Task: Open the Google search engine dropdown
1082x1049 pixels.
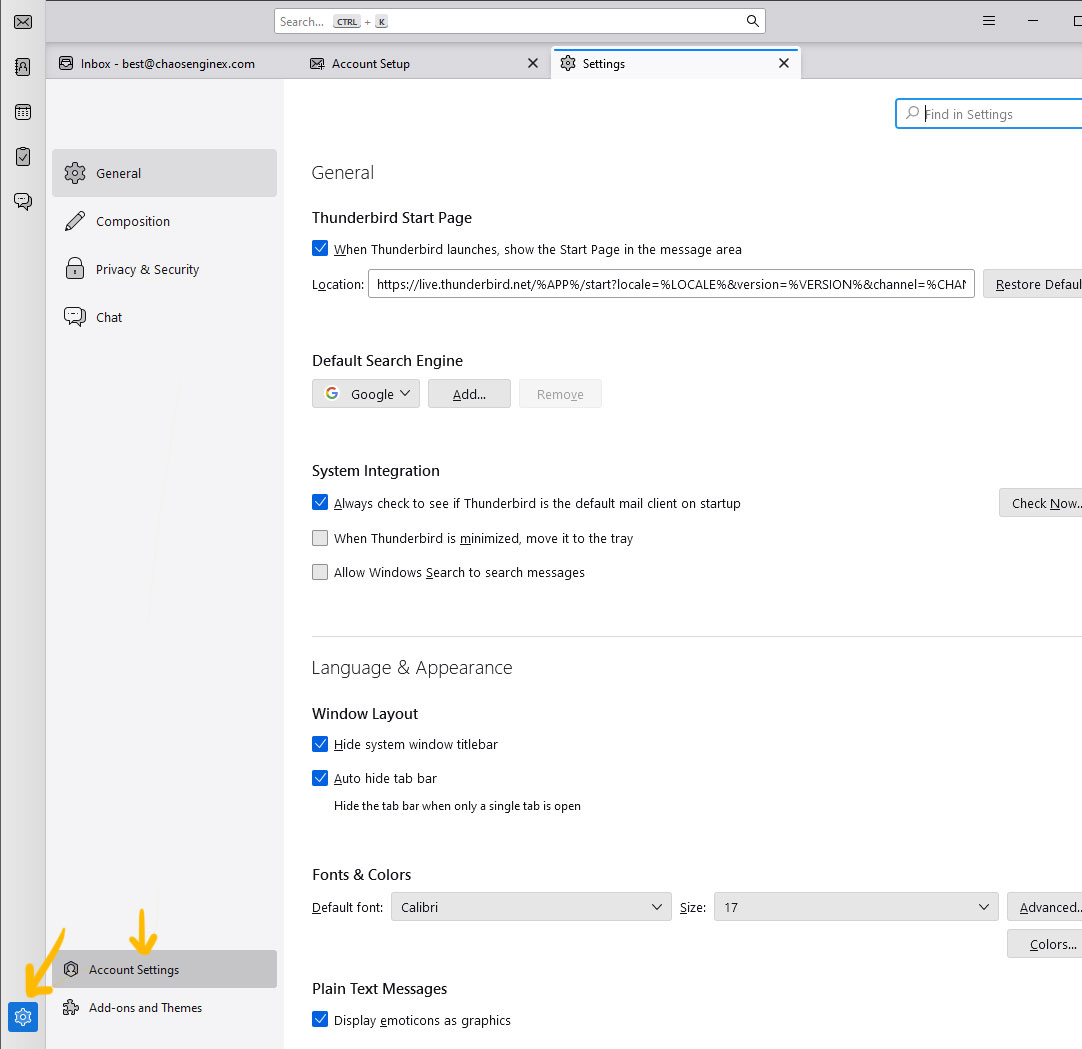Action: coord(366,394)
